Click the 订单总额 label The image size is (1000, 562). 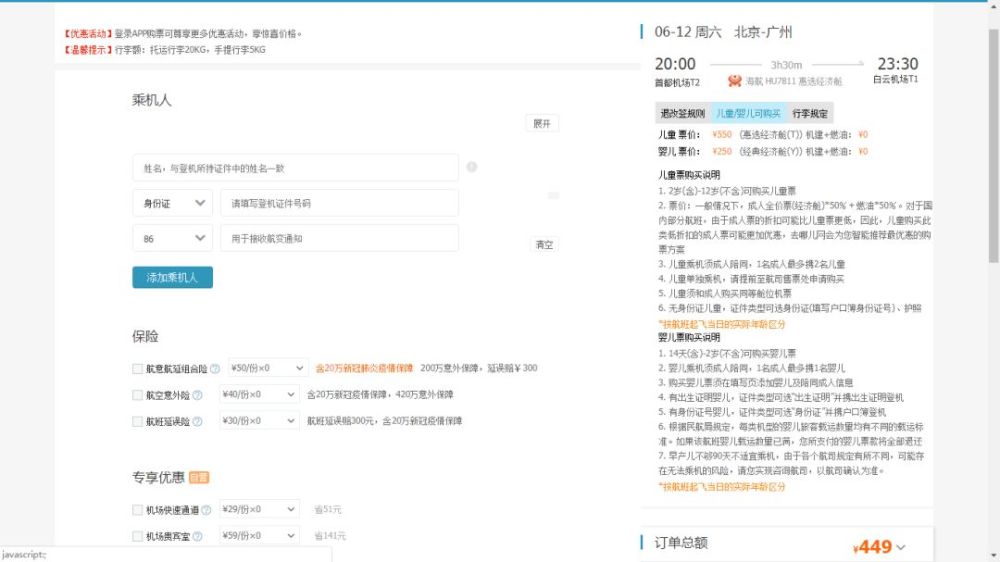click(x=681, y=543)
